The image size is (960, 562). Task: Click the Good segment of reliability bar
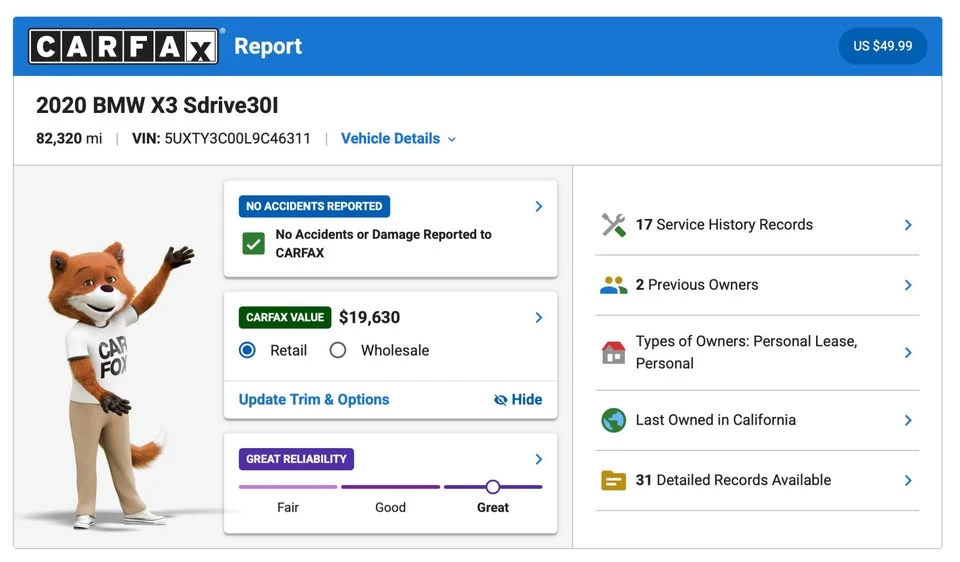point(391,487)
